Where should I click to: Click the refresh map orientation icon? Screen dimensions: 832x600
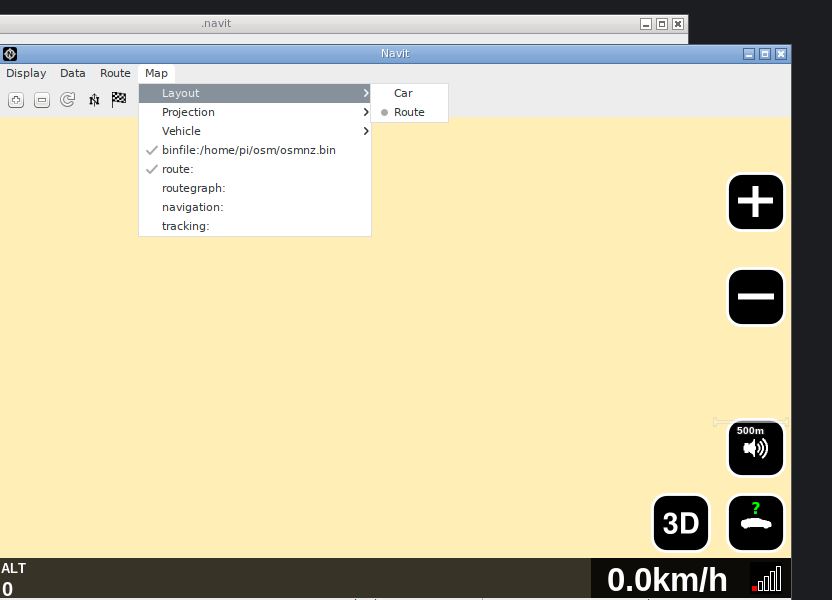[67, 99]
